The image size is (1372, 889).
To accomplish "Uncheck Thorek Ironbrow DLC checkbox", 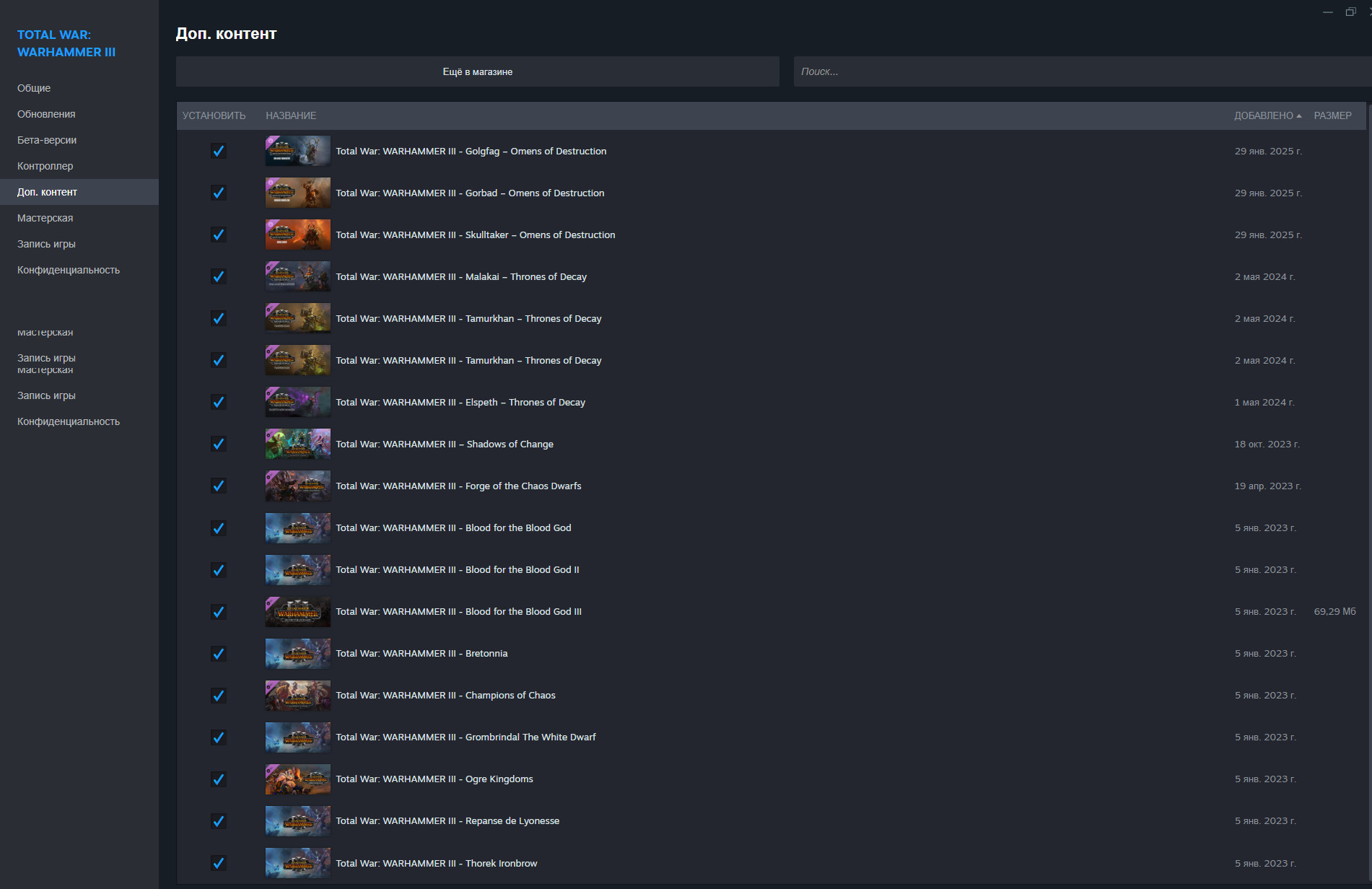I will 218,863.
